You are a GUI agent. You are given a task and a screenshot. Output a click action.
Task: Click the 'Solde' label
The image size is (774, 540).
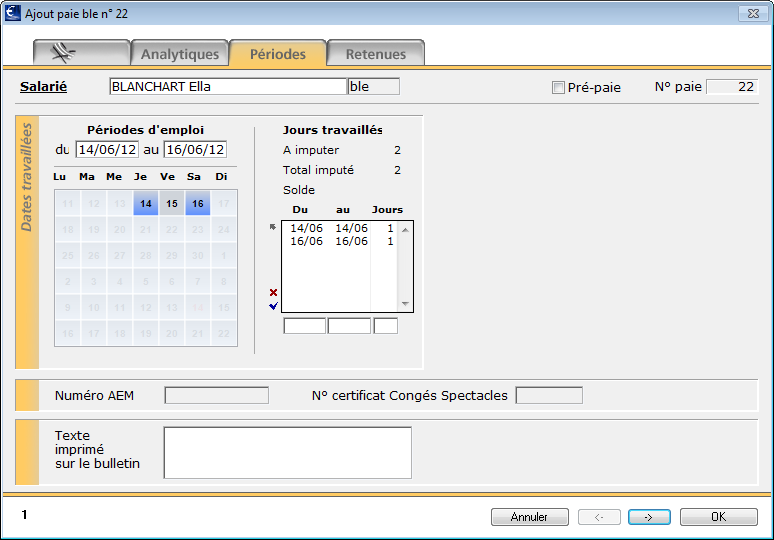[299, 190]
